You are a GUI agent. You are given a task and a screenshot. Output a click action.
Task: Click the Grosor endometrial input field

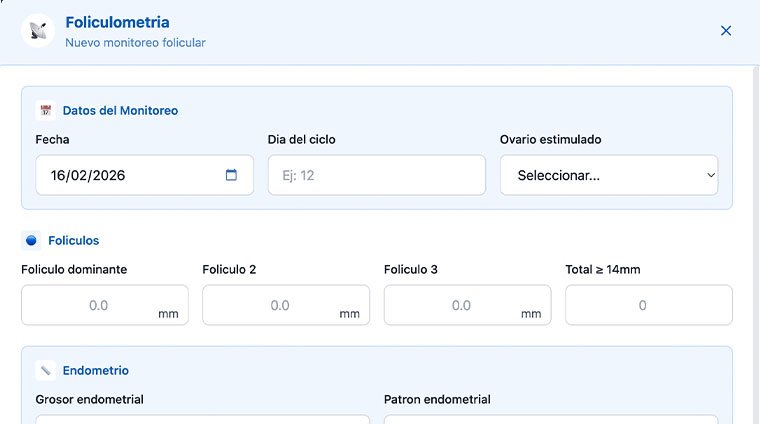coord(203,419)
